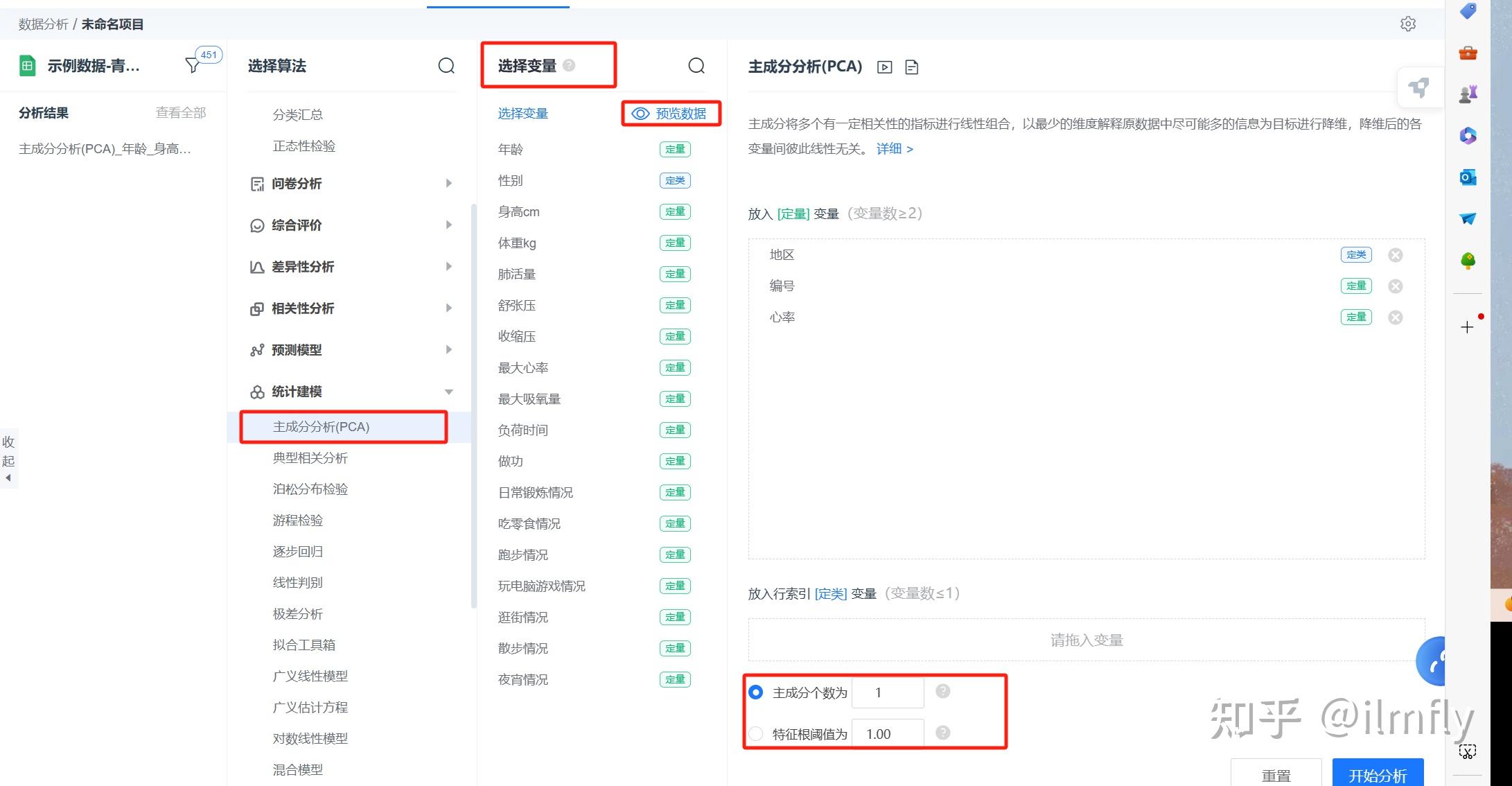Collapse the 统计建模 section
The width and height of the screenshot is (1512, 786).
(x=450, y=392)
